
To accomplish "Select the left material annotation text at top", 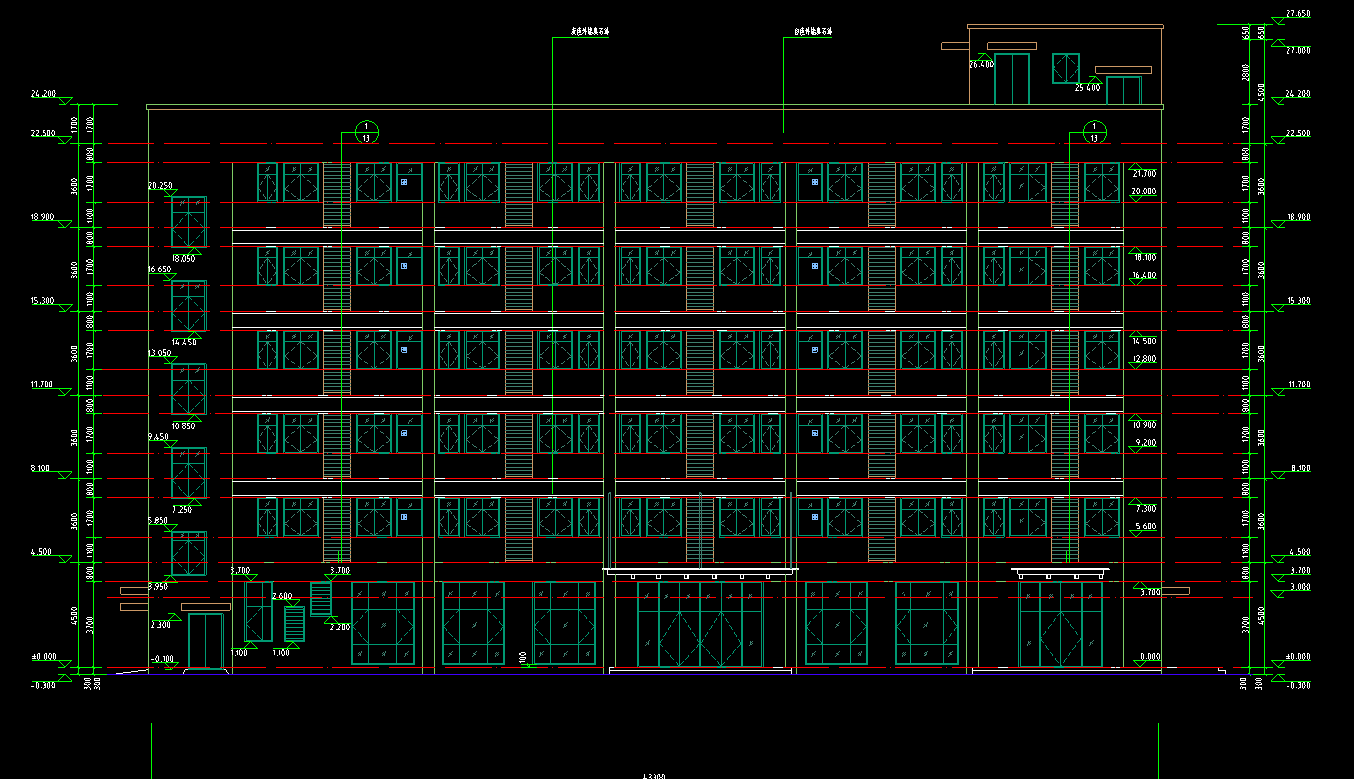I will pos(590,32).
